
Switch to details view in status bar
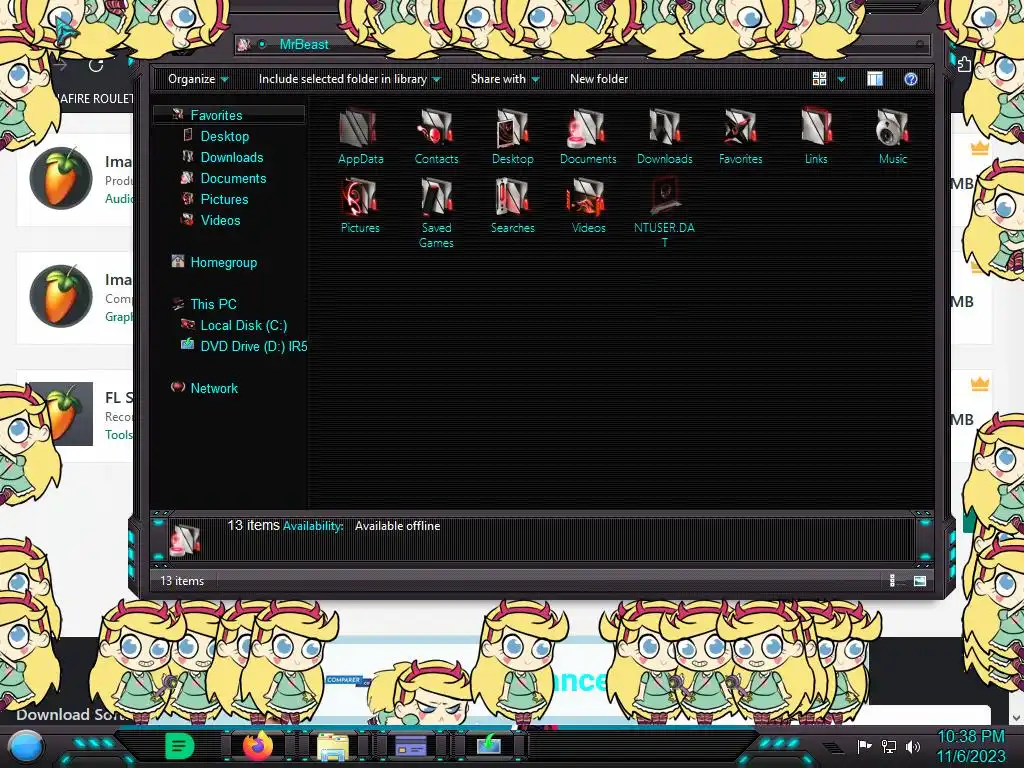click(x=892, y=581)
